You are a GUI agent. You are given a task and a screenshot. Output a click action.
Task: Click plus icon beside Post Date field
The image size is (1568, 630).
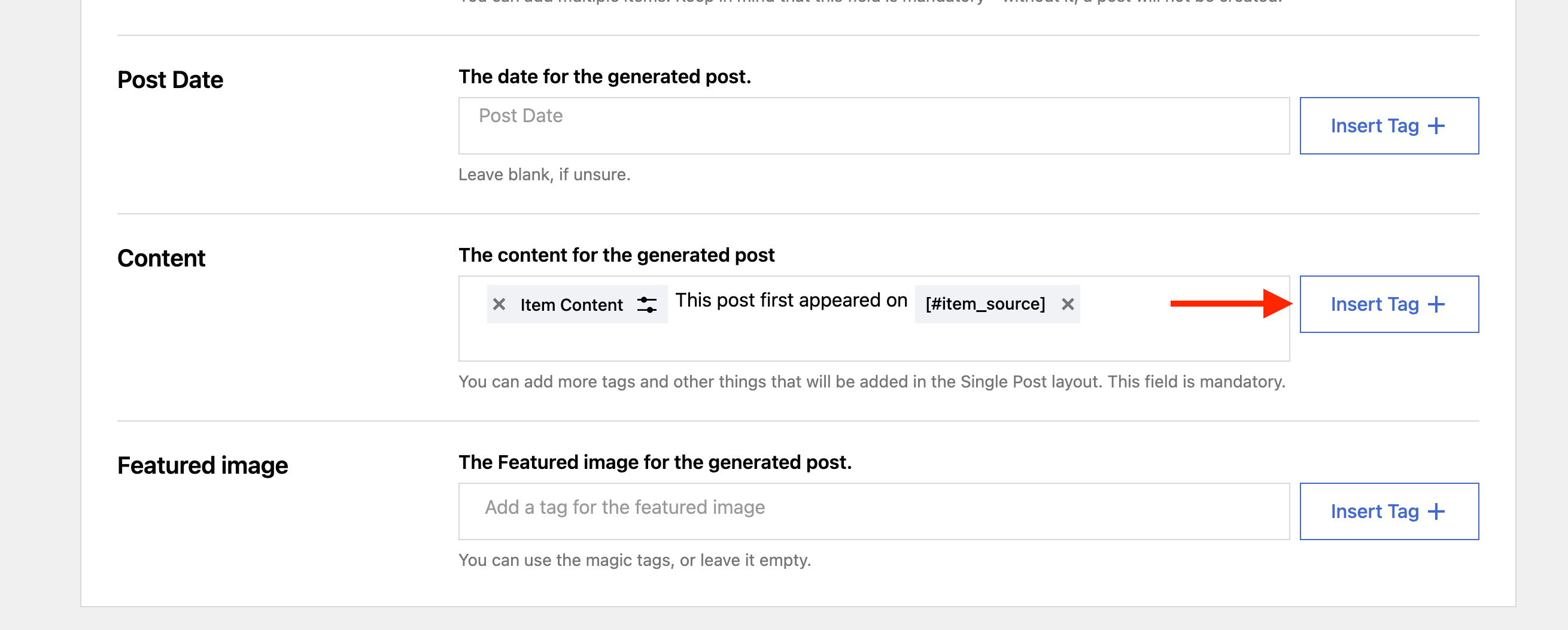pos(1436,126)
